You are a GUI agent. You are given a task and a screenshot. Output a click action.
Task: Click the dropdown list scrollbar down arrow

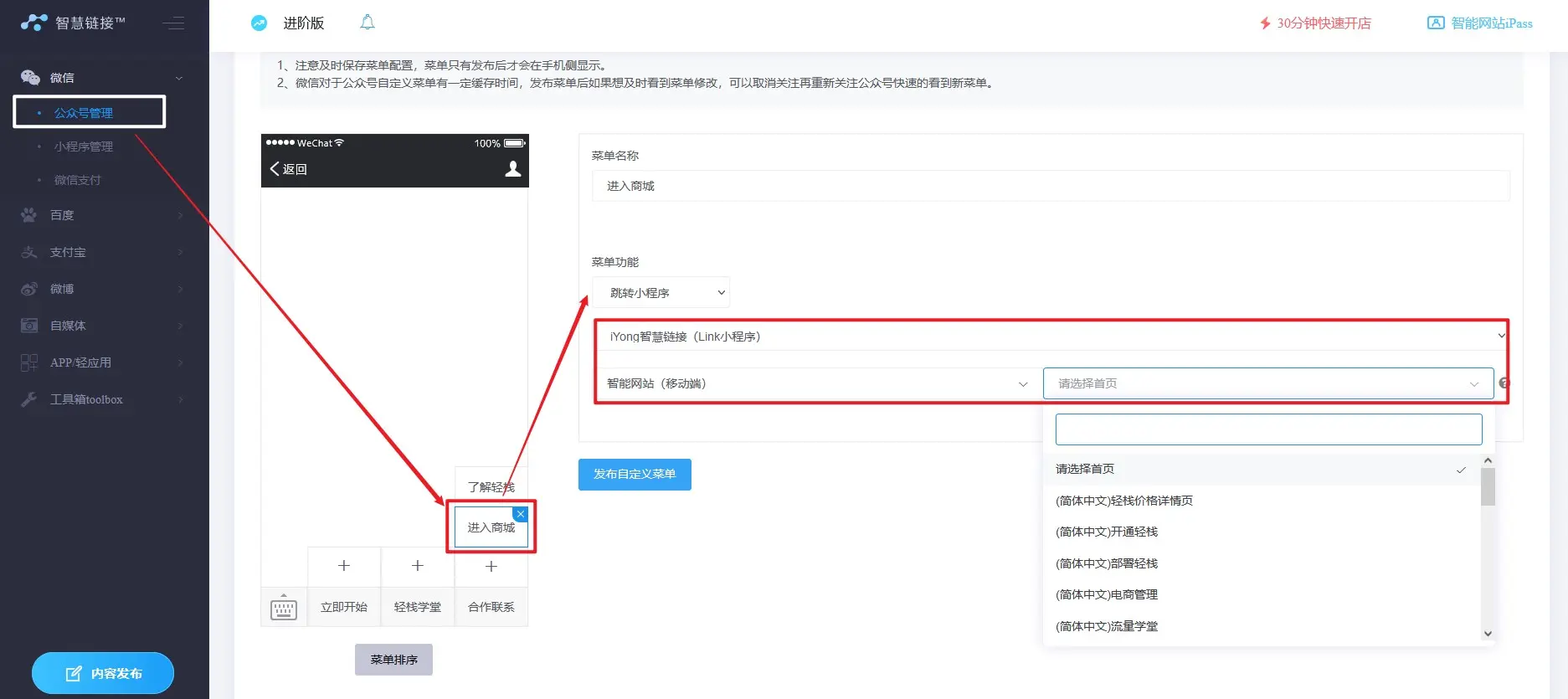(1488, 634)
